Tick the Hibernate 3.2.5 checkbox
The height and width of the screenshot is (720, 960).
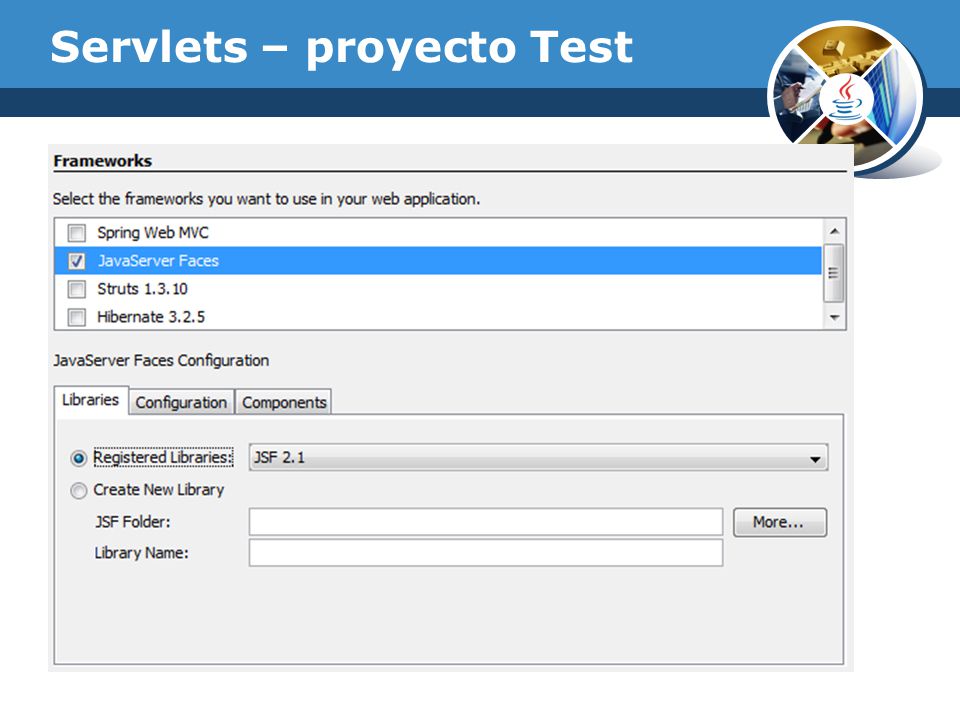[77, 317]
